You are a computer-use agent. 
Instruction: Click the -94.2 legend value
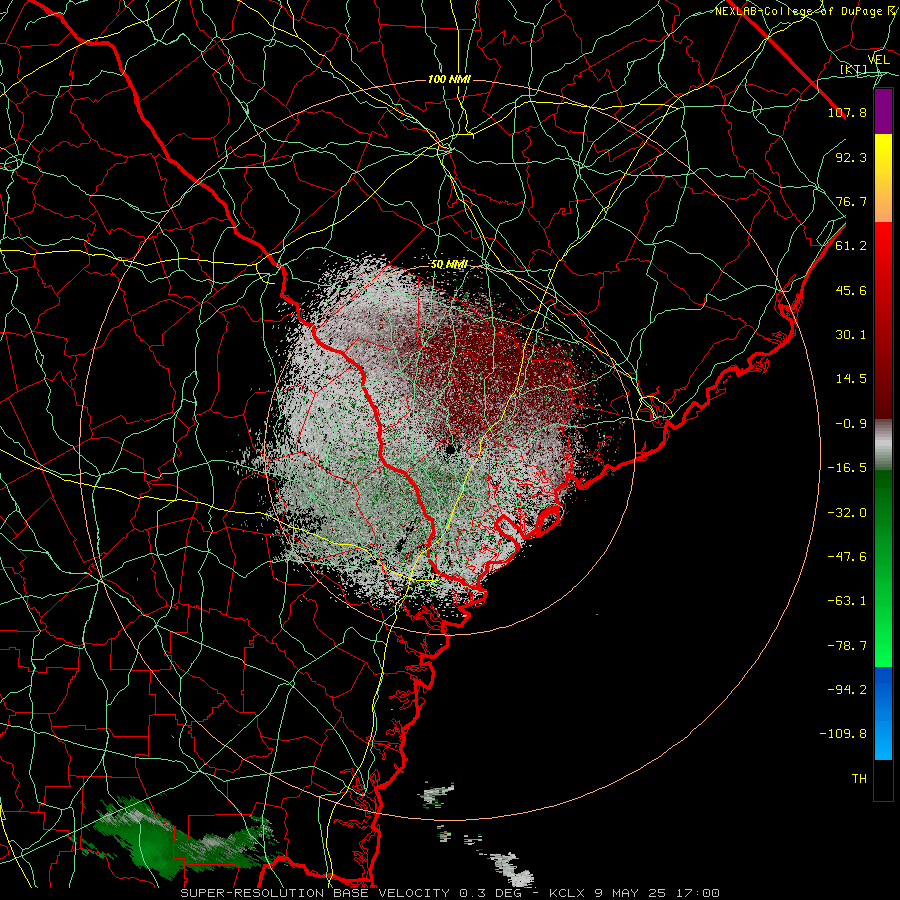click(847, 689)
